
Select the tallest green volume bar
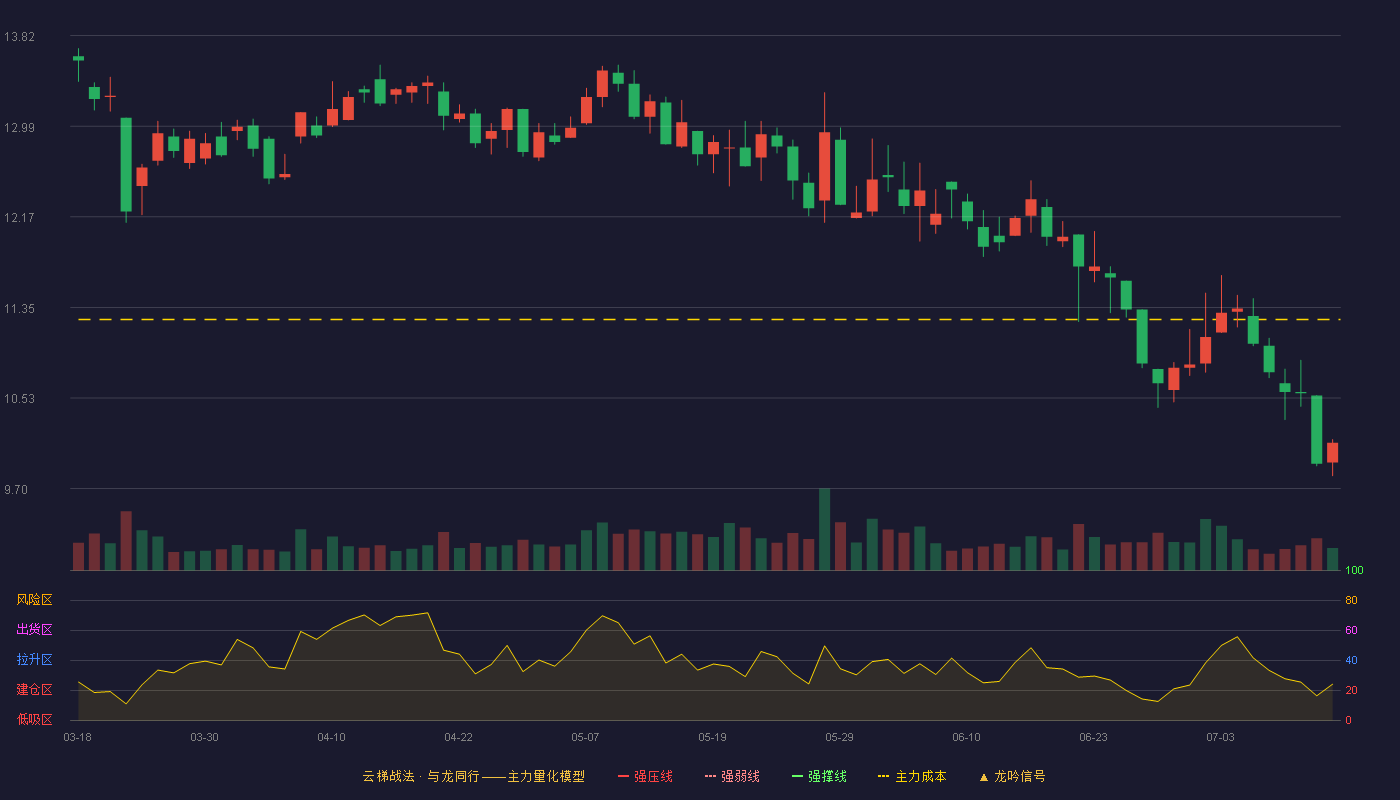(824, 529)
